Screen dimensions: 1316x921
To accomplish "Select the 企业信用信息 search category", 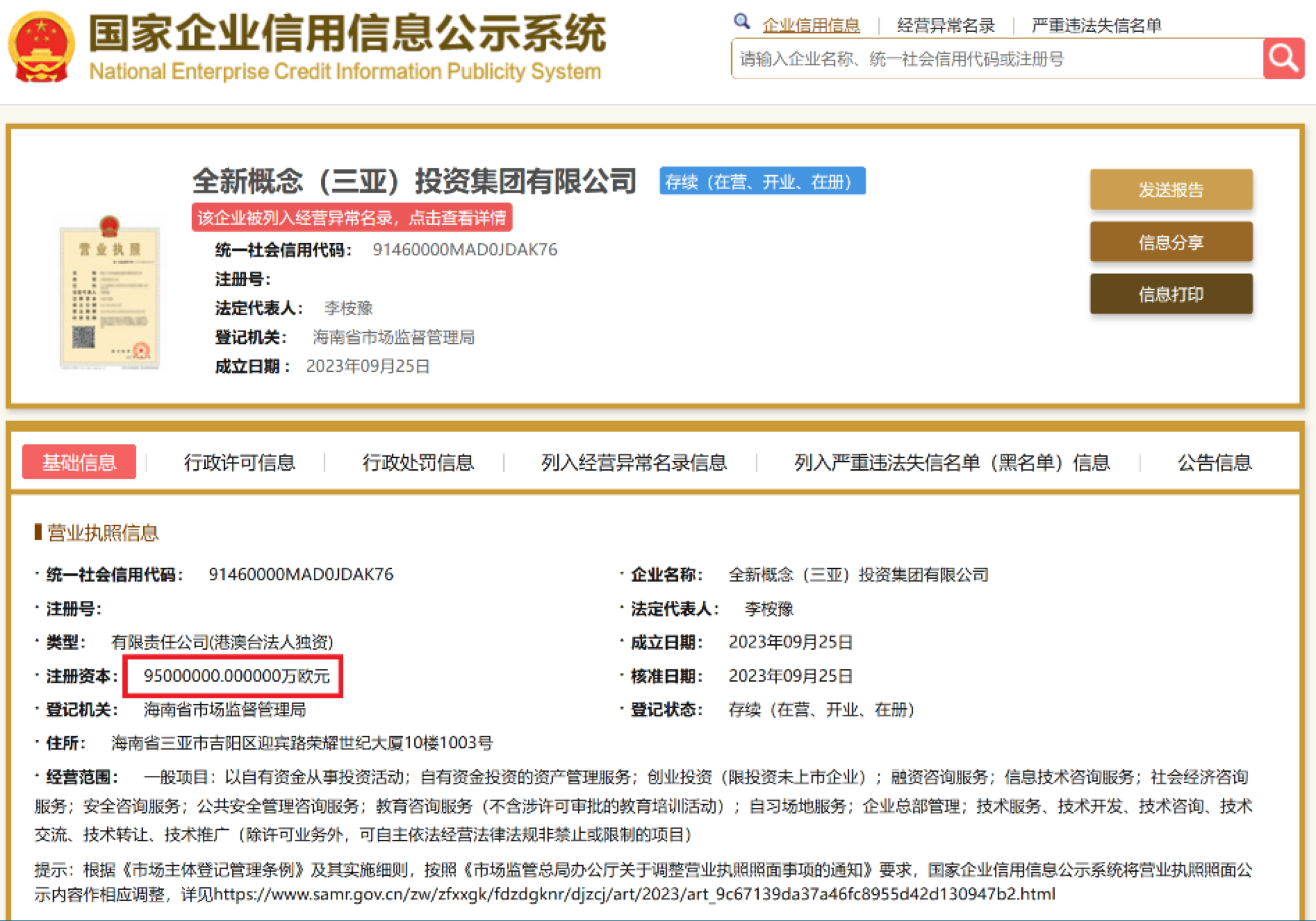I will tap(810, 26).
